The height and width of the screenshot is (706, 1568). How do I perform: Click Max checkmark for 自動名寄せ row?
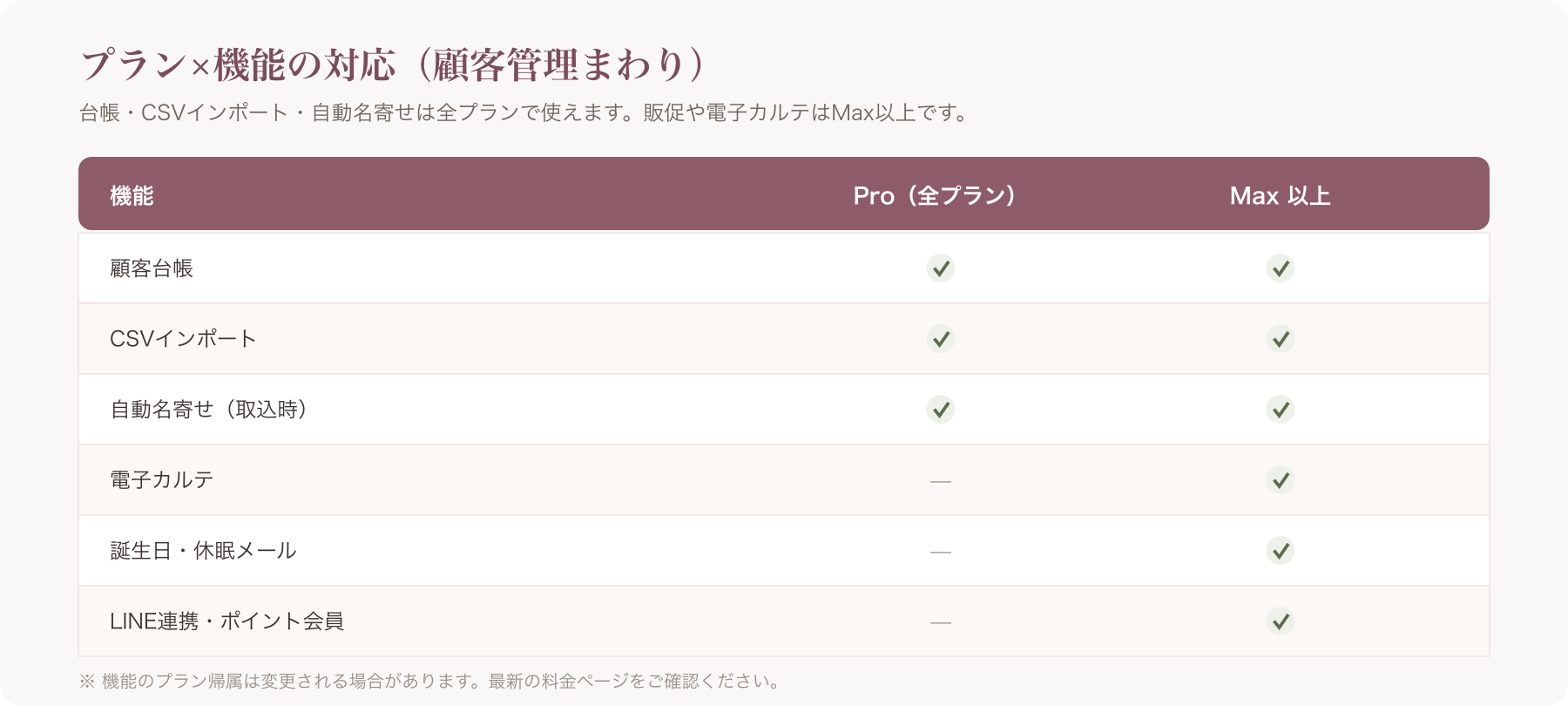click(x=1281, y=410)
